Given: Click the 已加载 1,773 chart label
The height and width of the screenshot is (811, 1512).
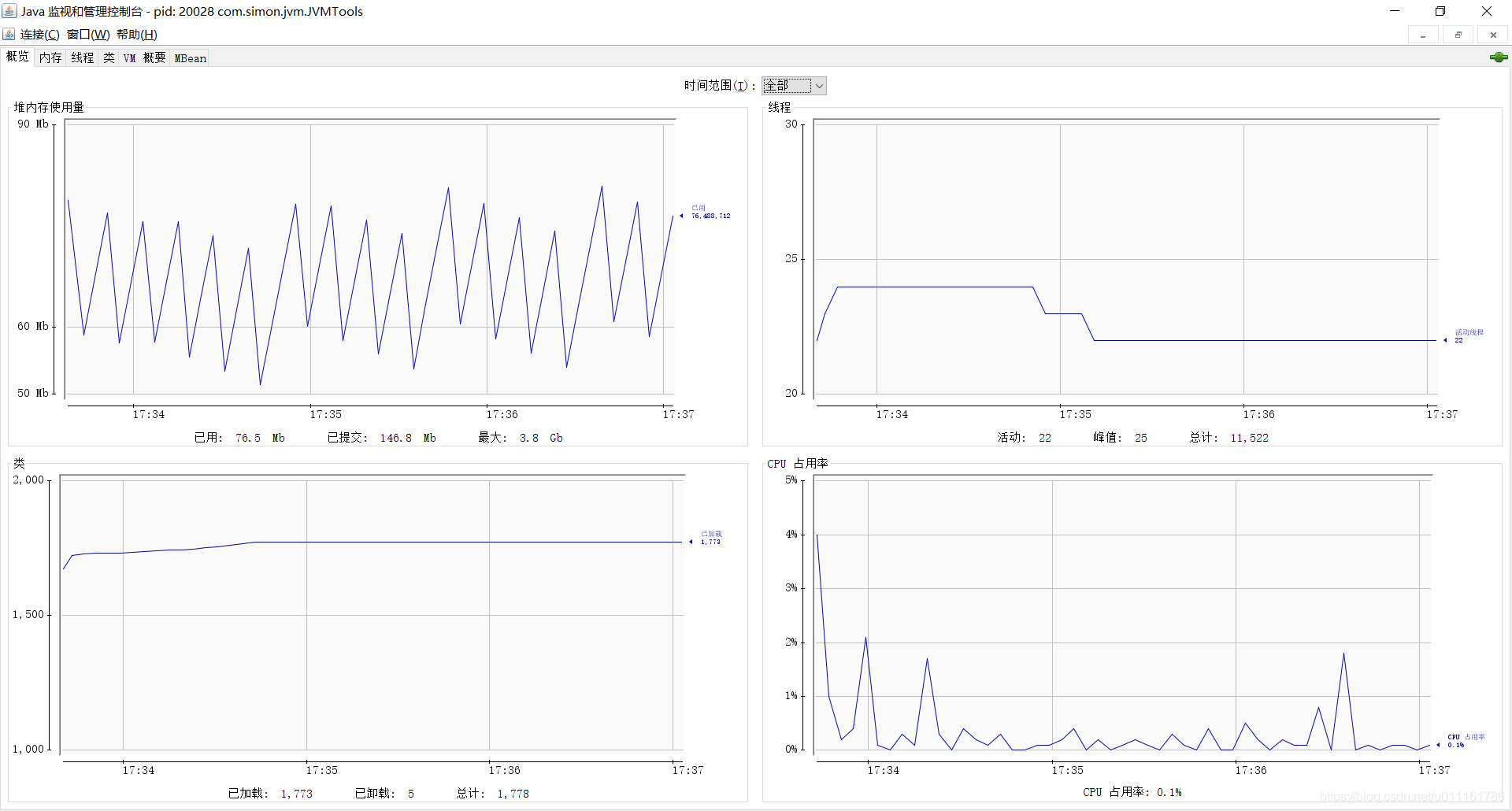Looking at the screenshot, I should tap(711, 538).
